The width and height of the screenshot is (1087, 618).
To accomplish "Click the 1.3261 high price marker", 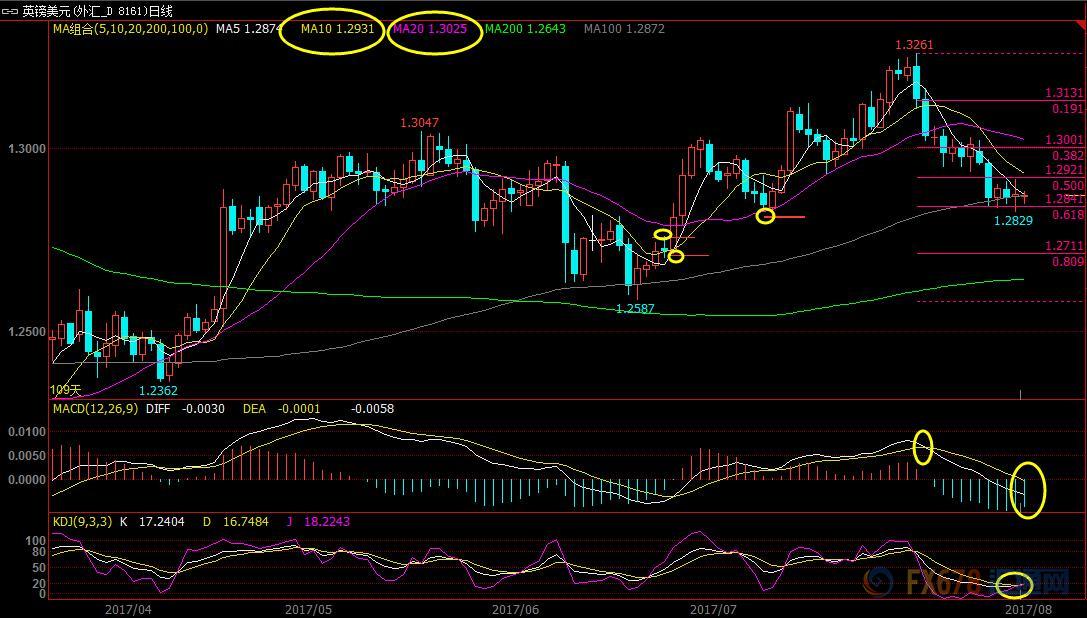I will coord(914,45).
